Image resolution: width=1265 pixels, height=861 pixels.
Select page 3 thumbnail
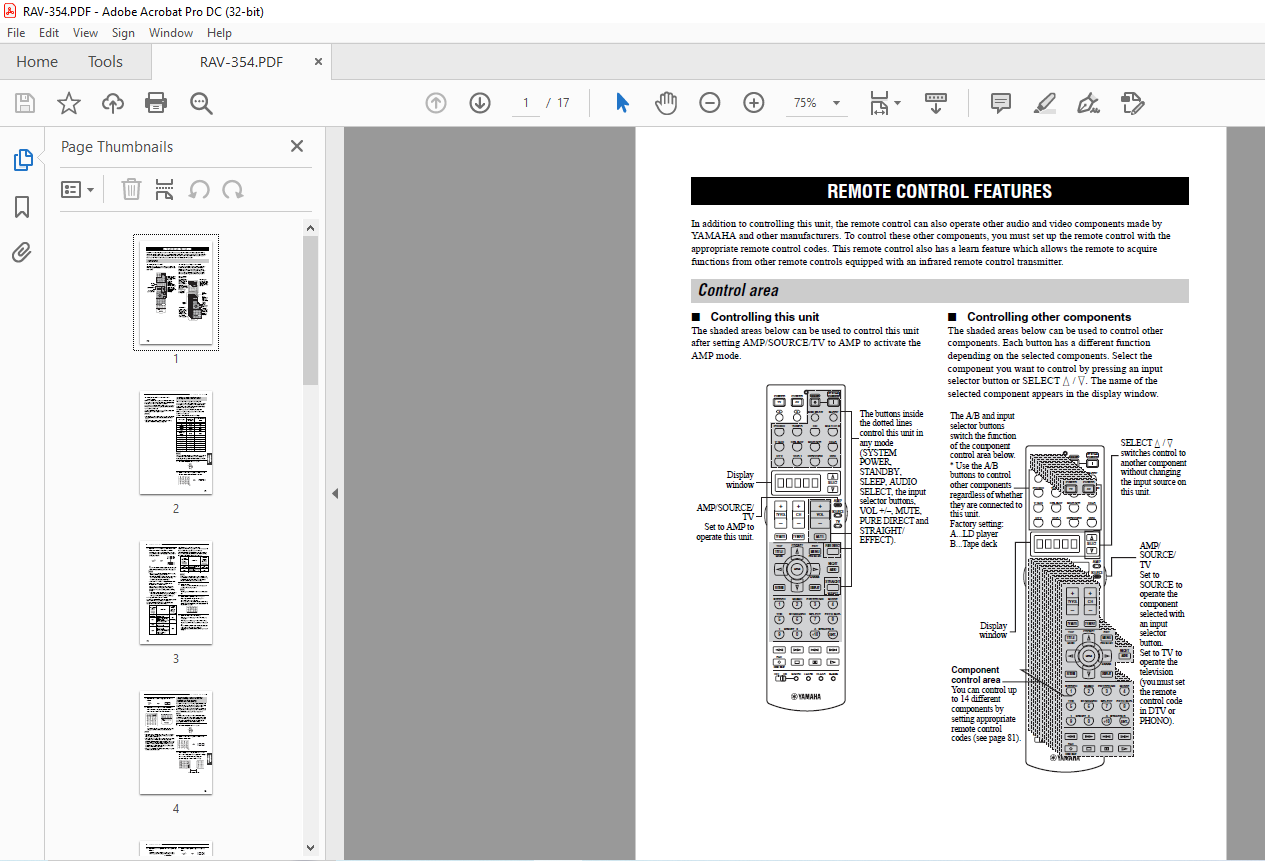176,593
